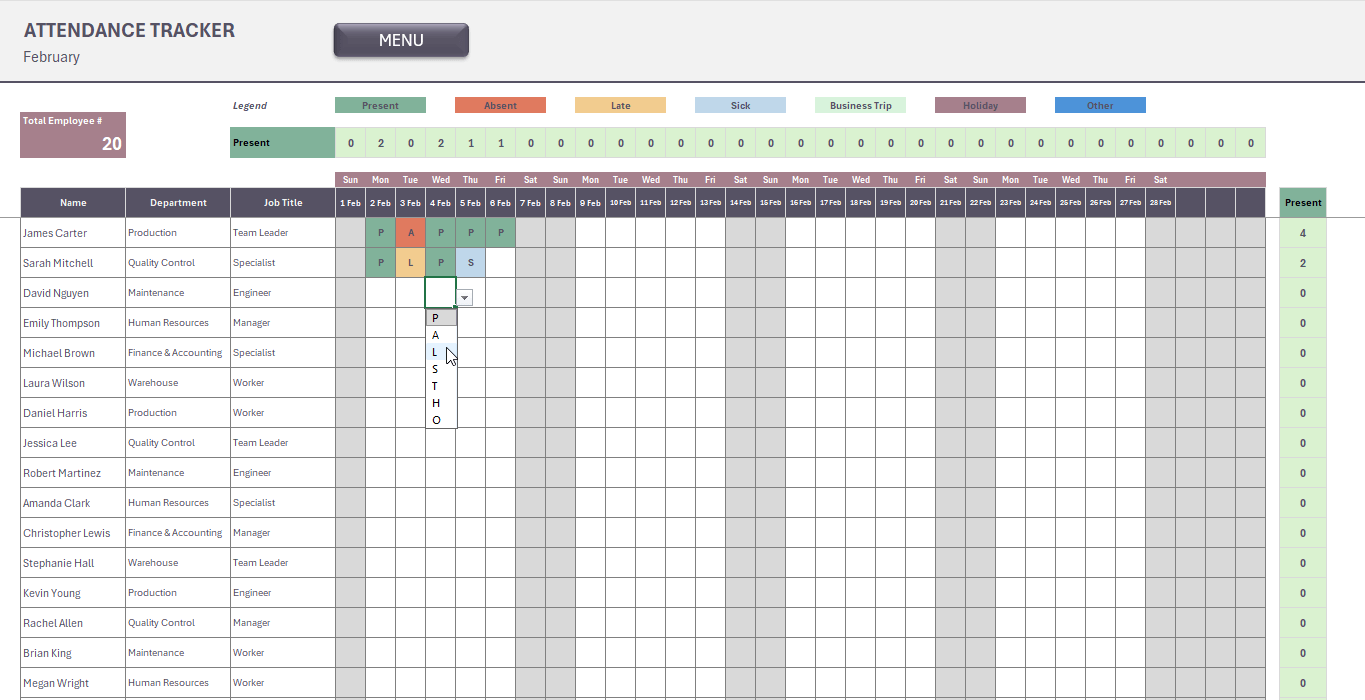Select James Carter's 3 Feb Absent cell
The width and height of the screenshot is (1365, 700).
coord(411,233)
